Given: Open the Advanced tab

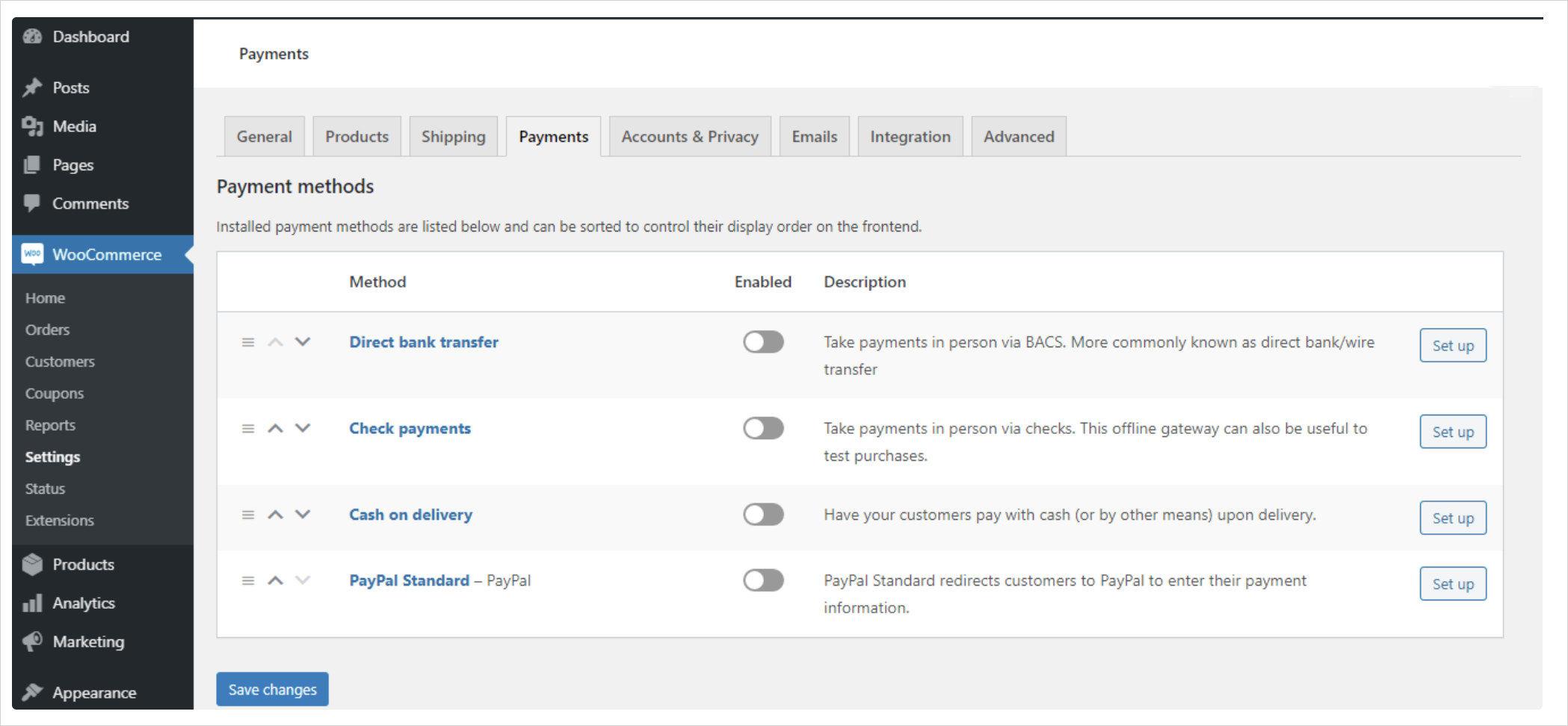Looking at the screenshot, I should pyautogui.click(x=1019, y=137).
